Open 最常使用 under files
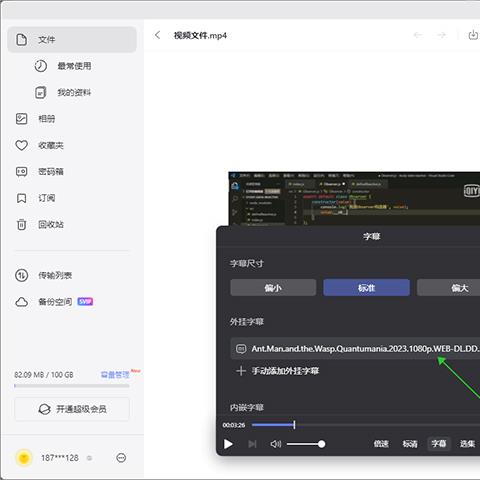480x480 pixels. 74,66
